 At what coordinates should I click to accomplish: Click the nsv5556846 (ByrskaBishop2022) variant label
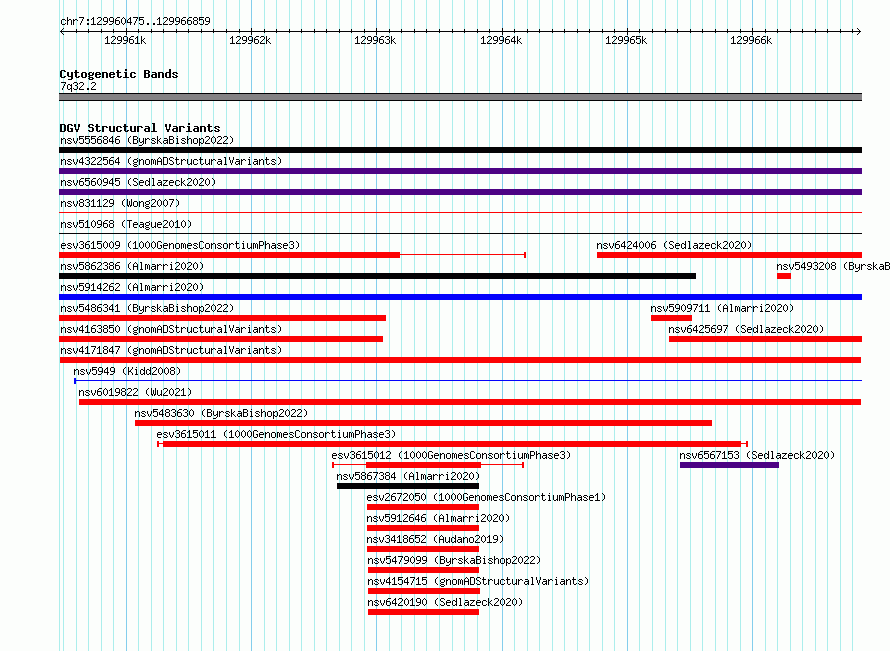tap(147, 140)
